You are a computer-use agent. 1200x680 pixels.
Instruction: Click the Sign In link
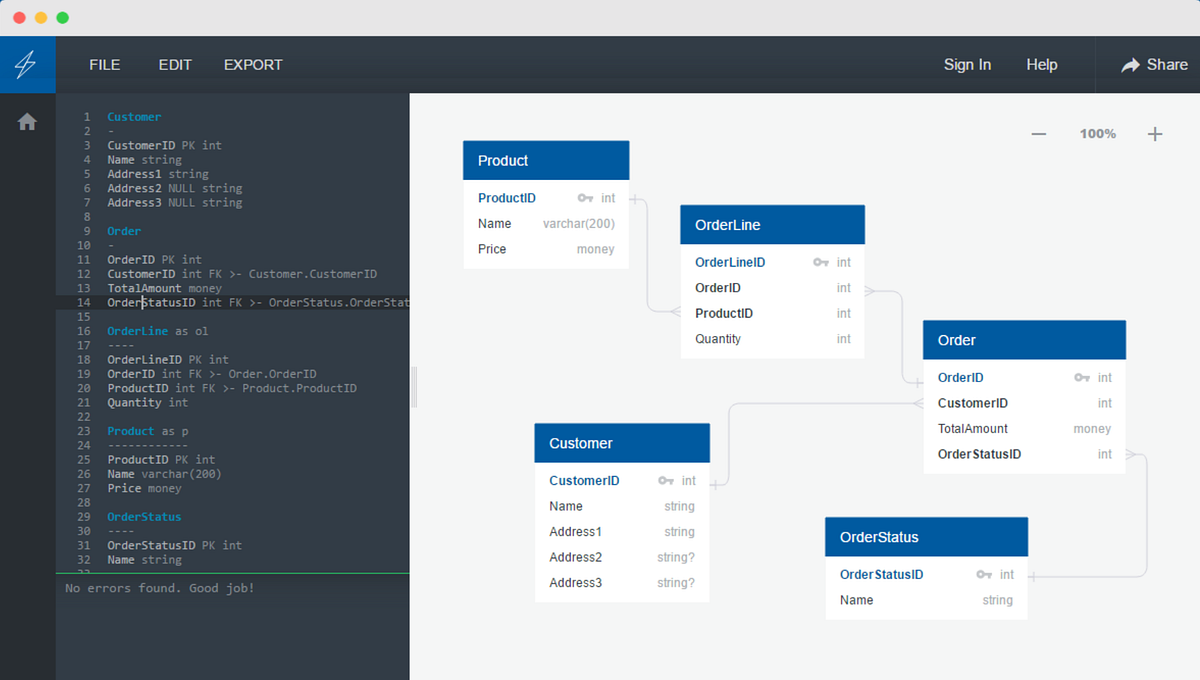967,64
